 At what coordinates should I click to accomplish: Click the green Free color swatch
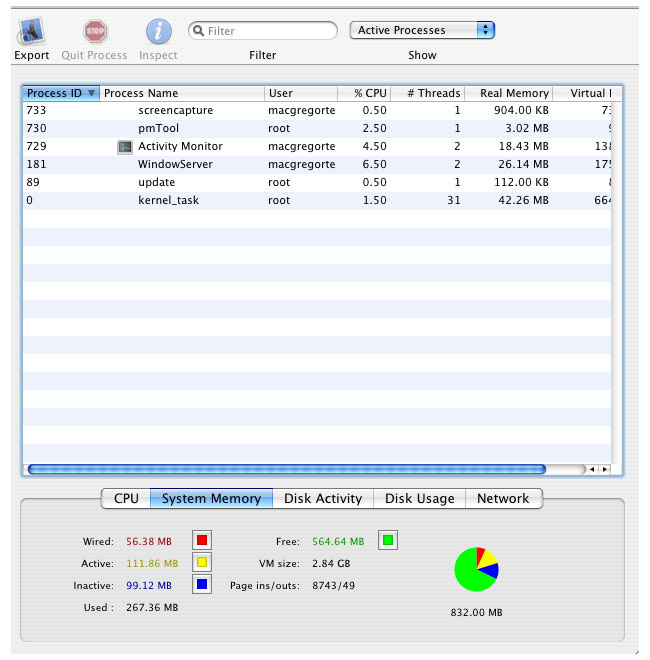(388, 541)
